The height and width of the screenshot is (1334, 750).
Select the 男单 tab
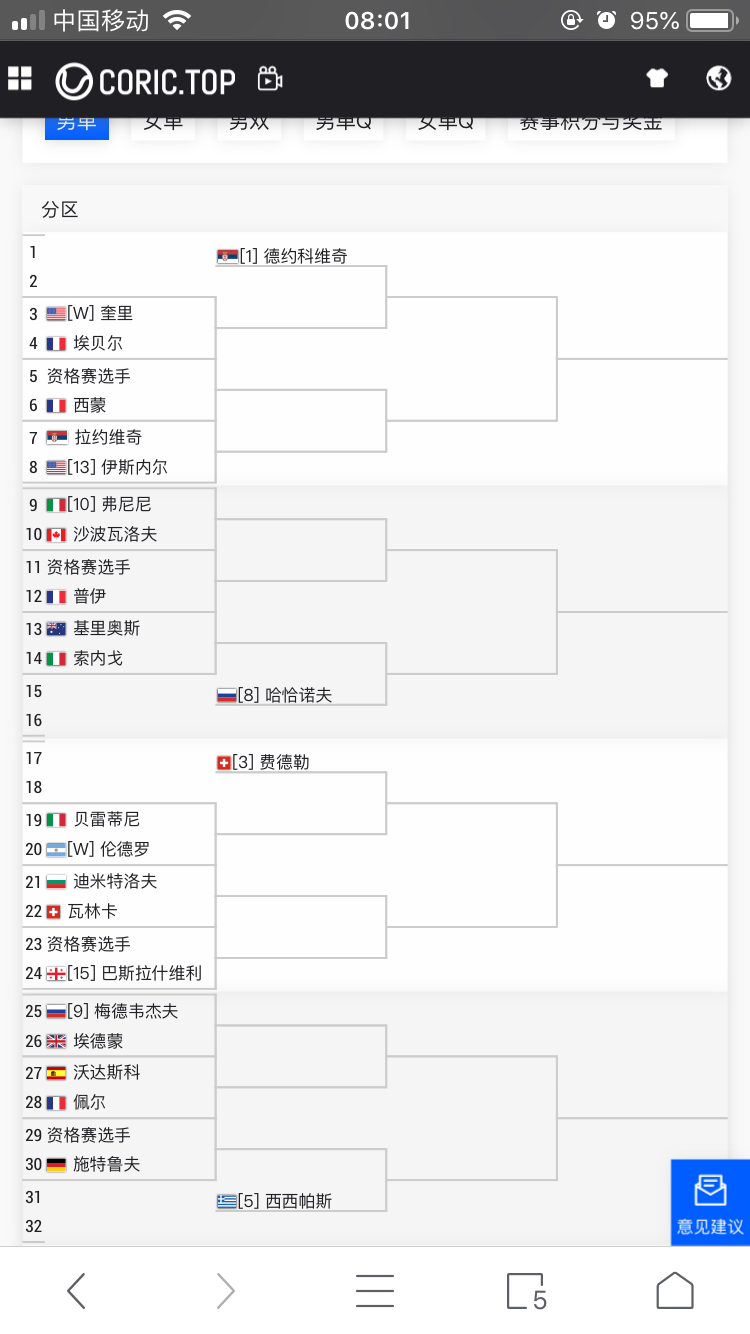77,124
